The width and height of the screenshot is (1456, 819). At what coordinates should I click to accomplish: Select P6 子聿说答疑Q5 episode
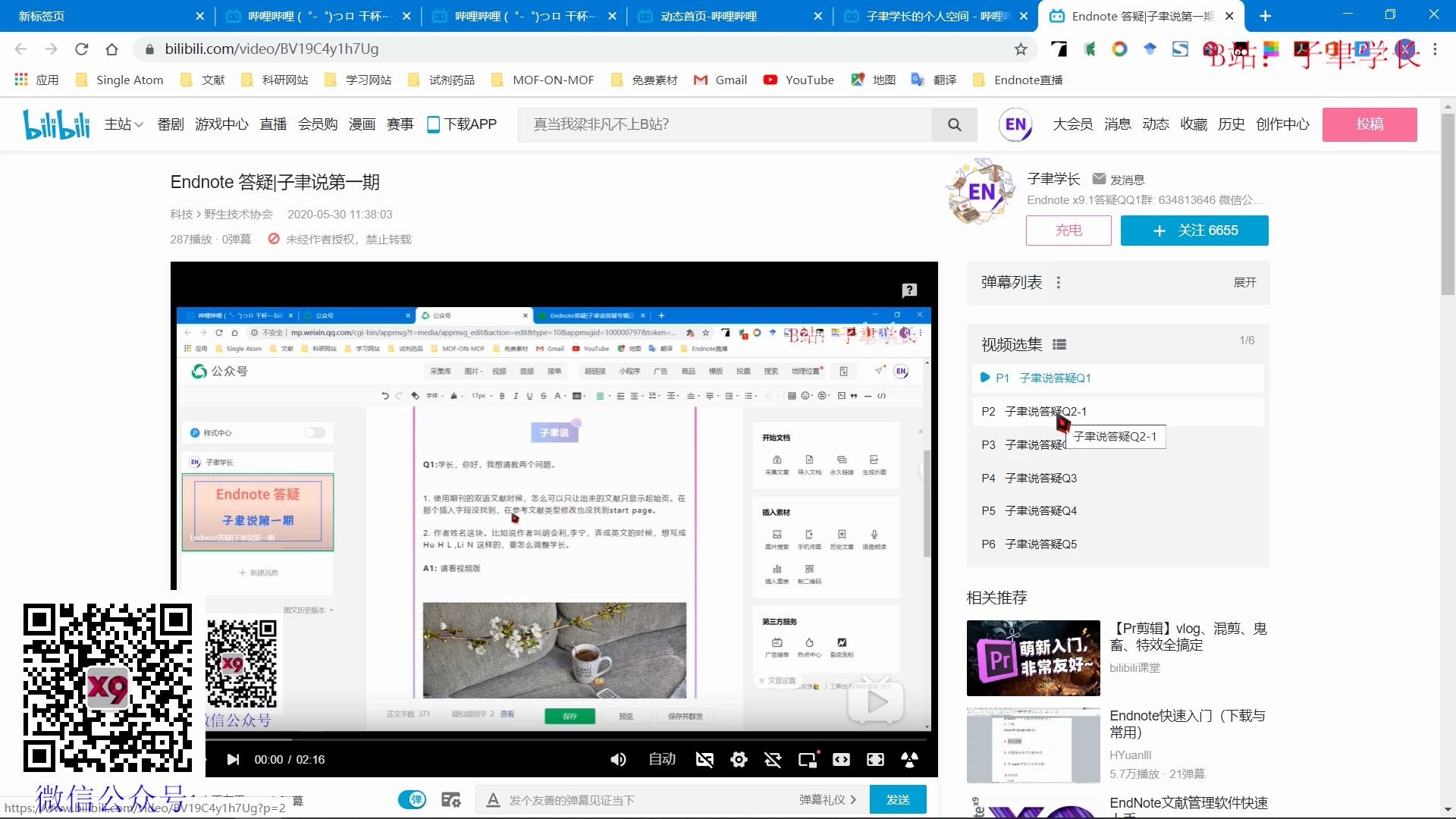tap(1118, 544)
